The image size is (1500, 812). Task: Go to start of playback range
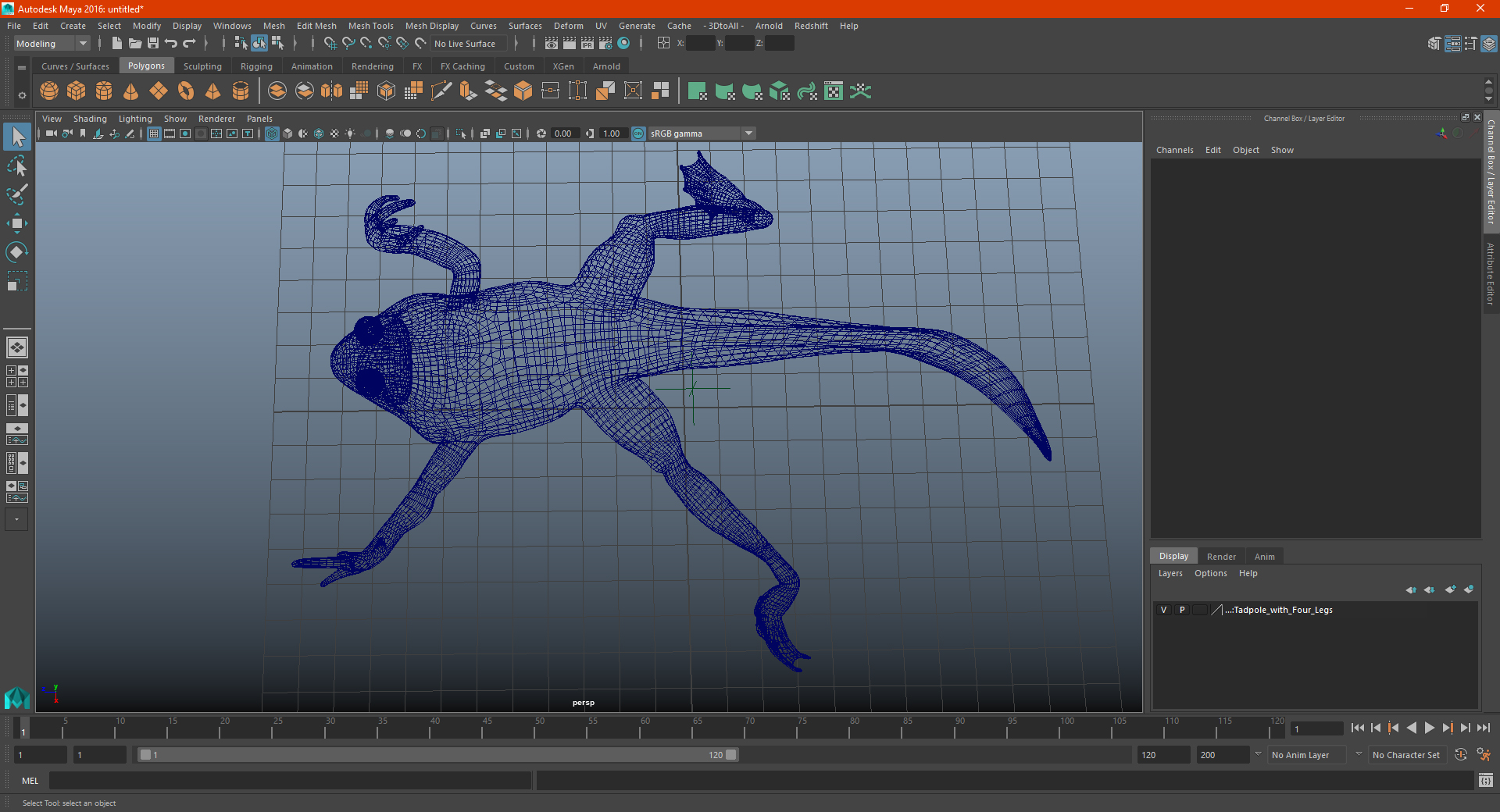point(1357,728)
